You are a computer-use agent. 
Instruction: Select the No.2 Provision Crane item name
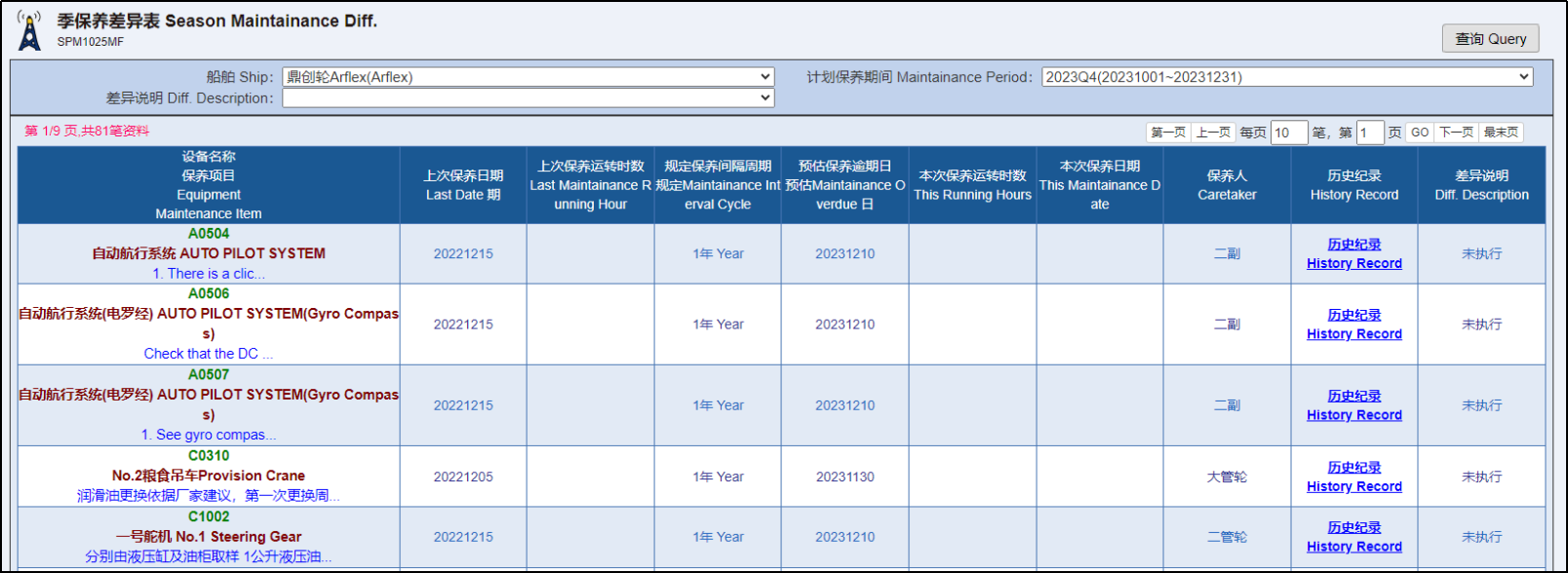pyautogui.click(x=209, y=476)
